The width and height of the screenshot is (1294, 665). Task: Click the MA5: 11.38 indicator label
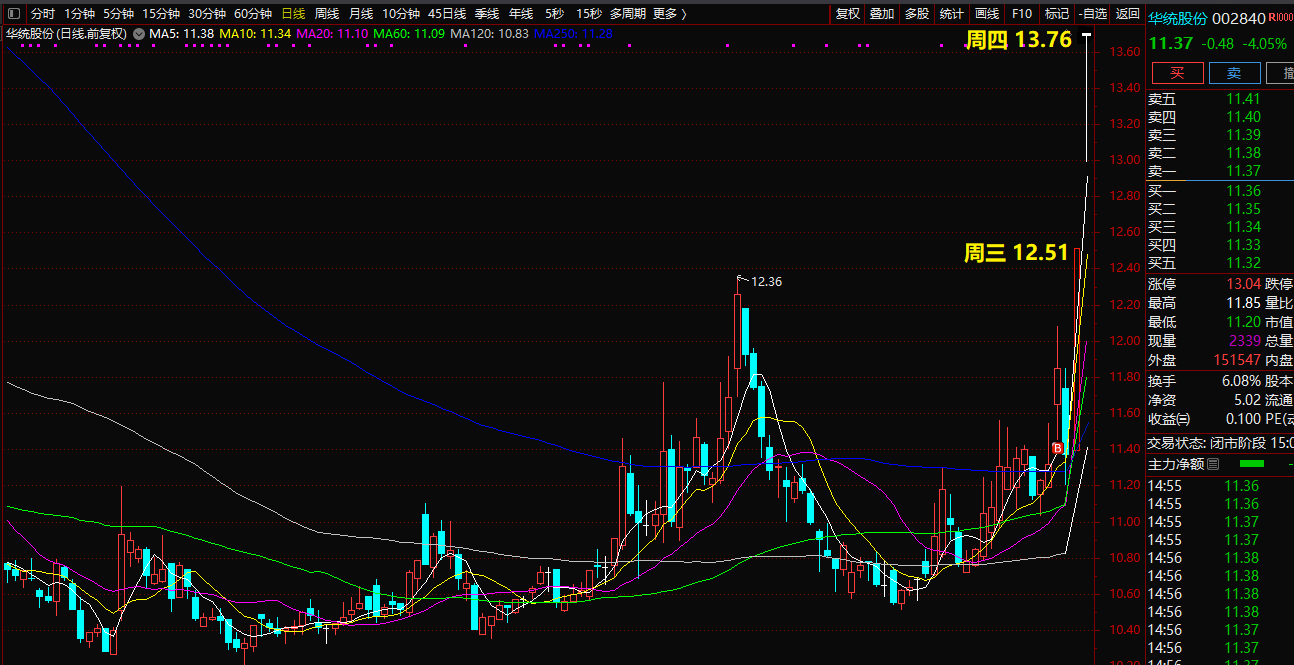[x=182, y=34]
